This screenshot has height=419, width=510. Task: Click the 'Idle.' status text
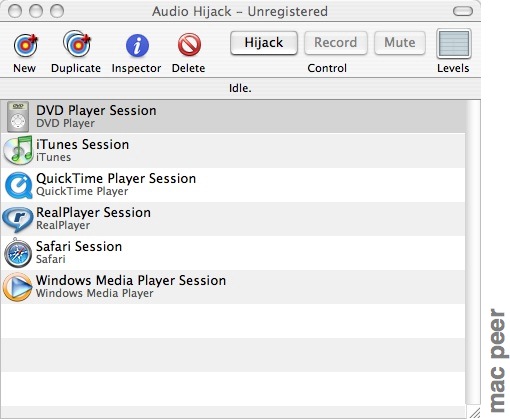[x=240, y=88]
